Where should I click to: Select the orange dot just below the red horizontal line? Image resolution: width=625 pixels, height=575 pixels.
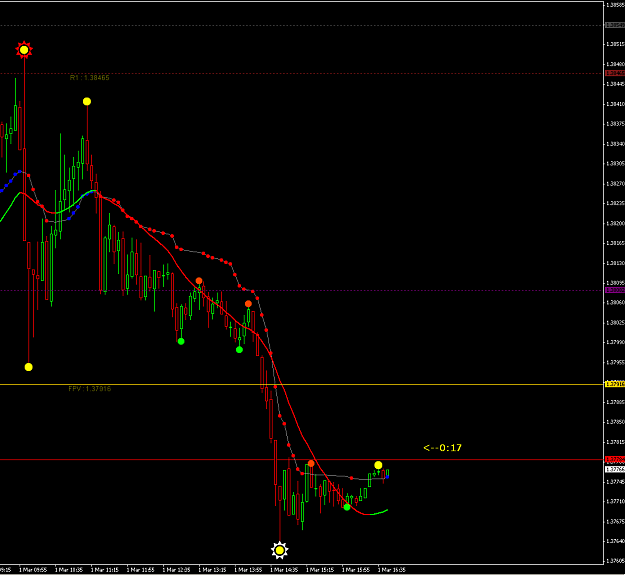[311, 463]
